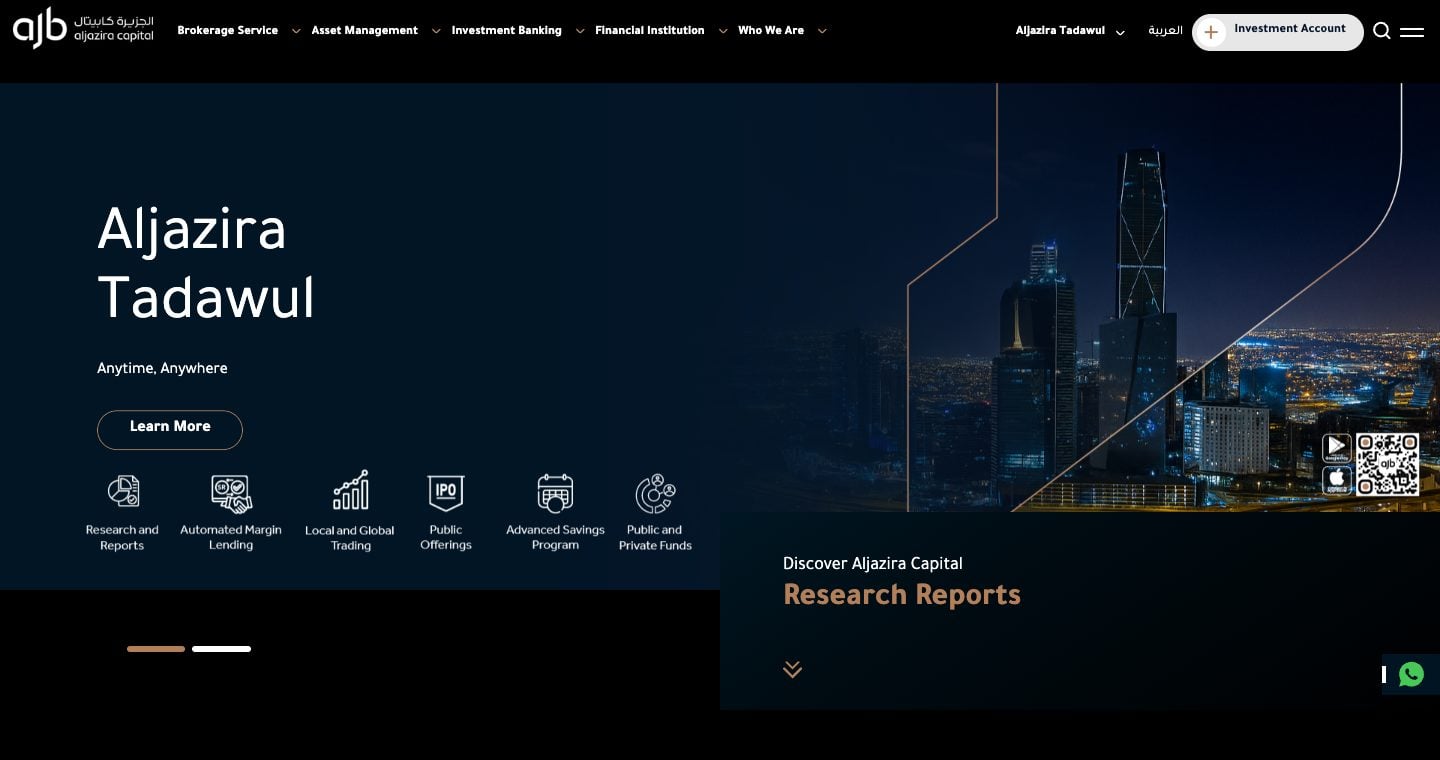This screenshot has height=760, width=1440.
Task: Open the hamburger menu icon
Action: coord(1412,32)
